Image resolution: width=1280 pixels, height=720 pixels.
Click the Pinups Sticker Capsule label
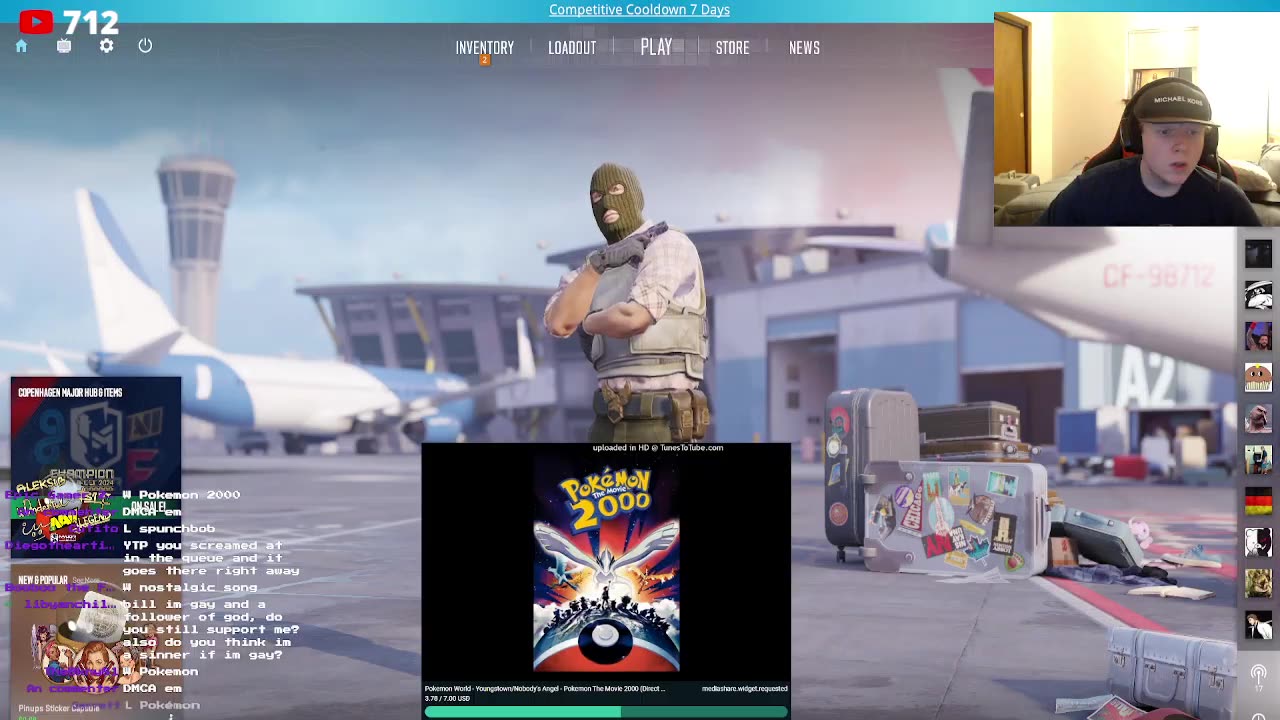[x=58, y=708]
